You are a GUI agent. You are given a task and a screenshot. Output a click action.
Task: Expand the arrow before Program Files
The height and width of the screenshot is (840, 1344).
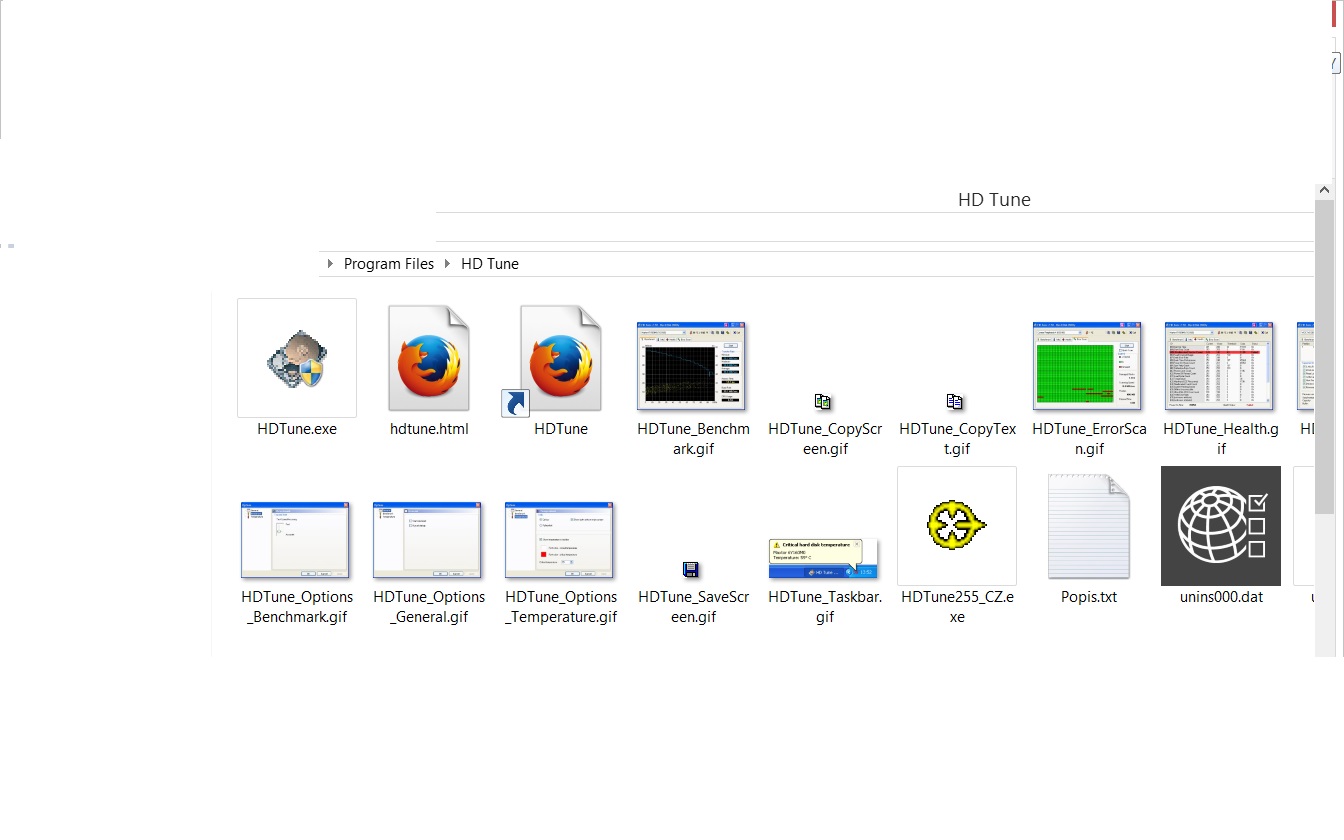click(x=331, y=264)
